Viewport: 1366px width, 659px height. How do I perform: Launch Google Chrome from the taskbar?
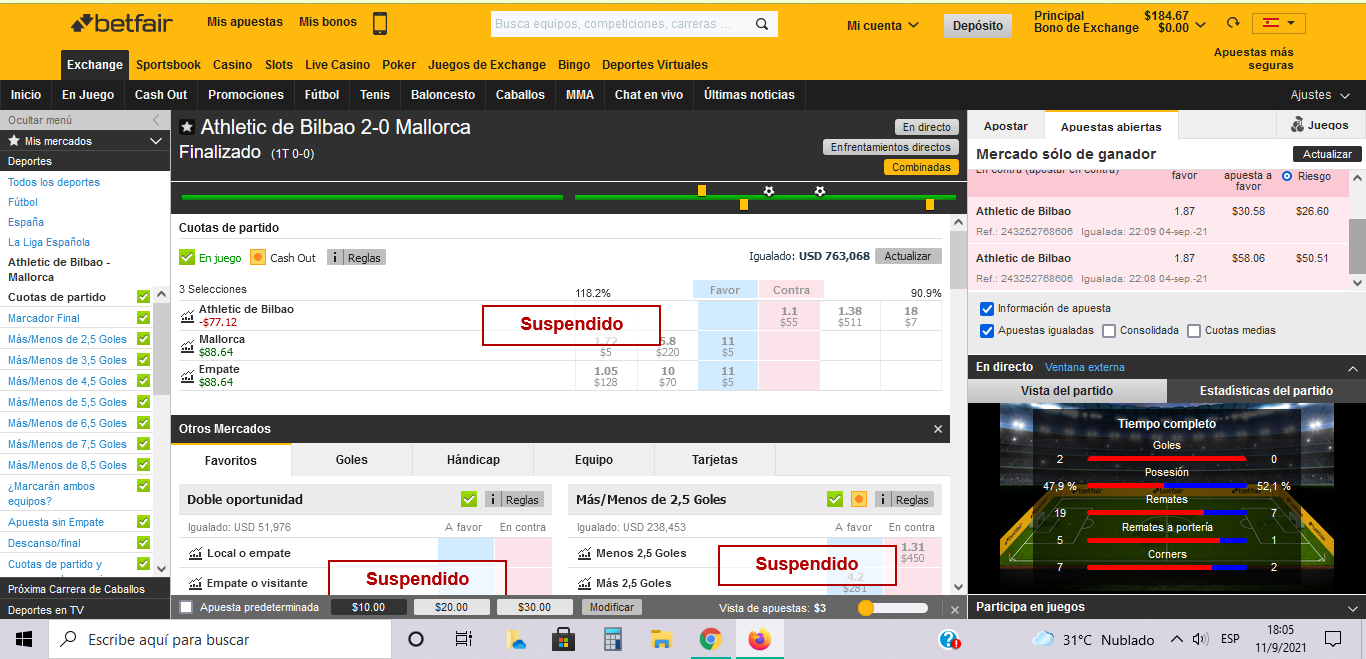coord(711,639)
